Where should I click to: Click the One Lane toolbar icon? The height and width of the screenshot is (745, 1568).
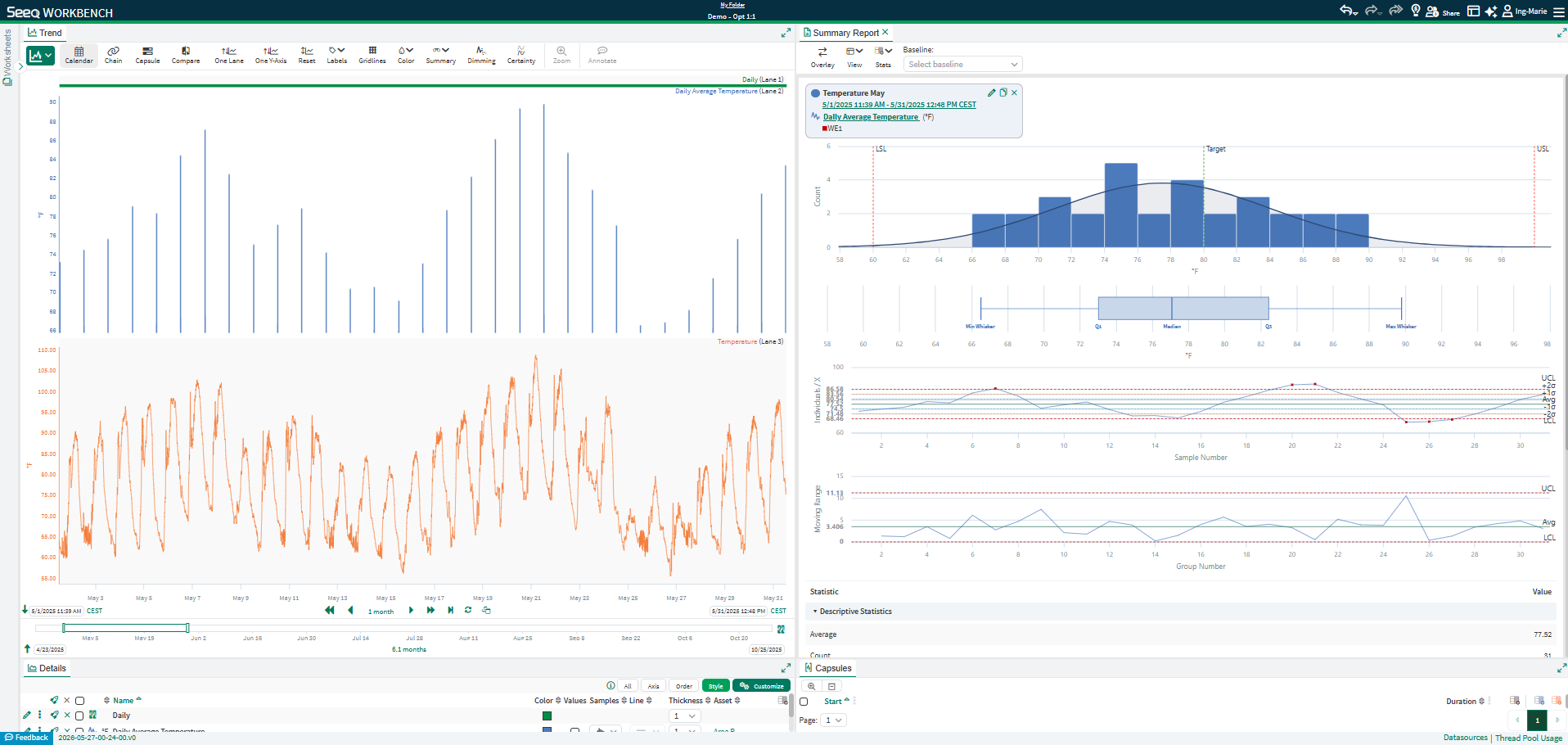click(229, 55)
